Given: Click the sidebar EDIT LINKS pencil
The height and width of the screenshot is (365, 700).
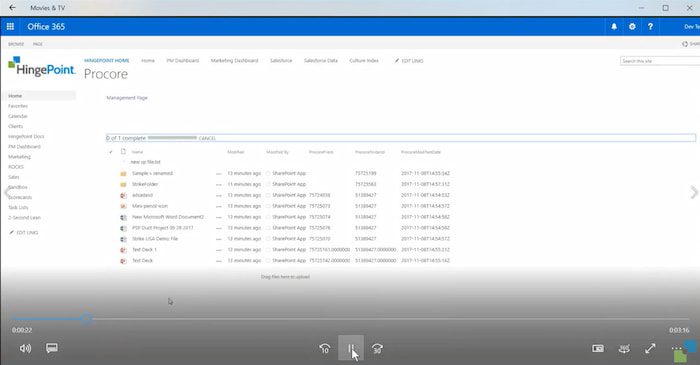Looking at the screenshot, I should click(12, 232).
